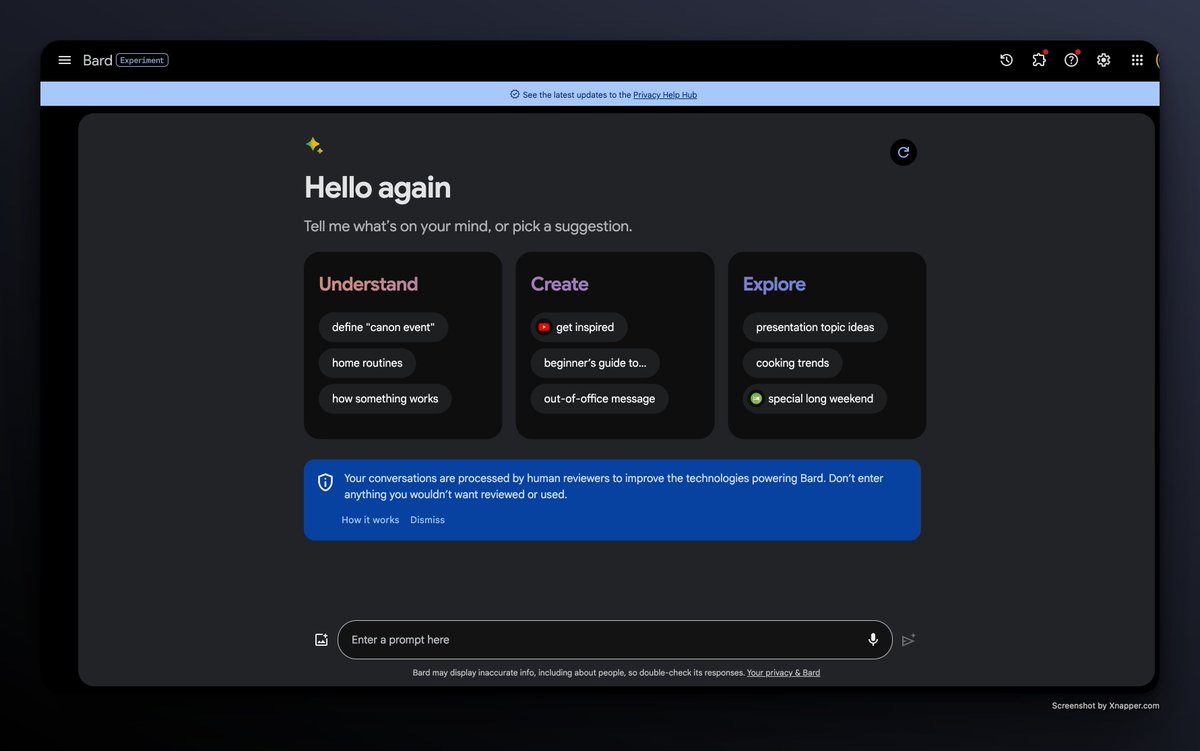Click the Create card heading

coord(559,284)
